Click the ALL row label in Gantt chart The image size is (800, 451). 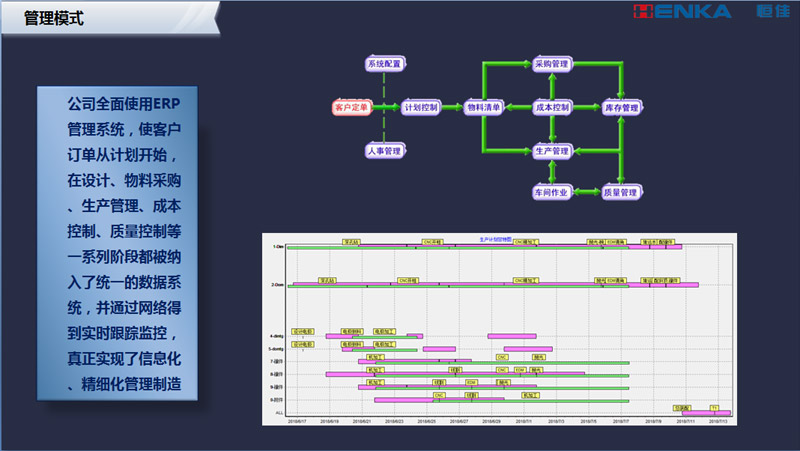pyautogui.click(x=278, y=412)
